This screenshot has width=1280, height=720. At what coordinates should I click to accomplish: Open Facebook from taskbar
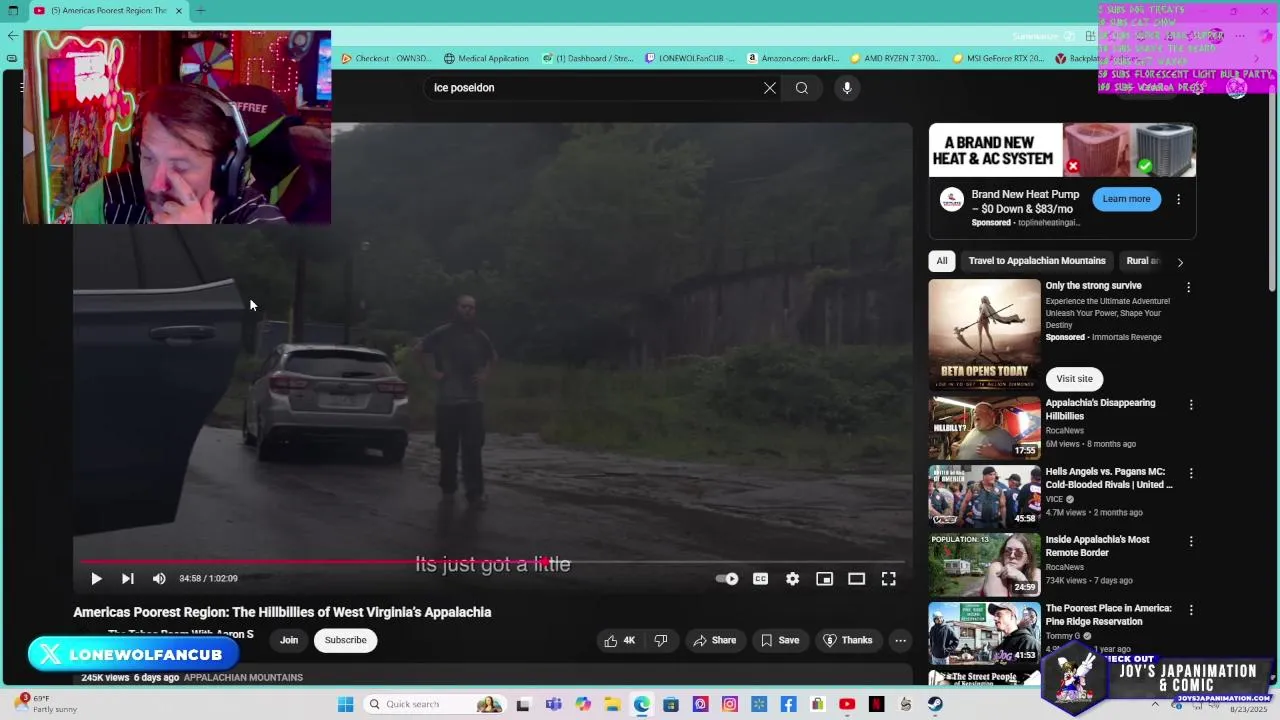[x=788, y=704]
